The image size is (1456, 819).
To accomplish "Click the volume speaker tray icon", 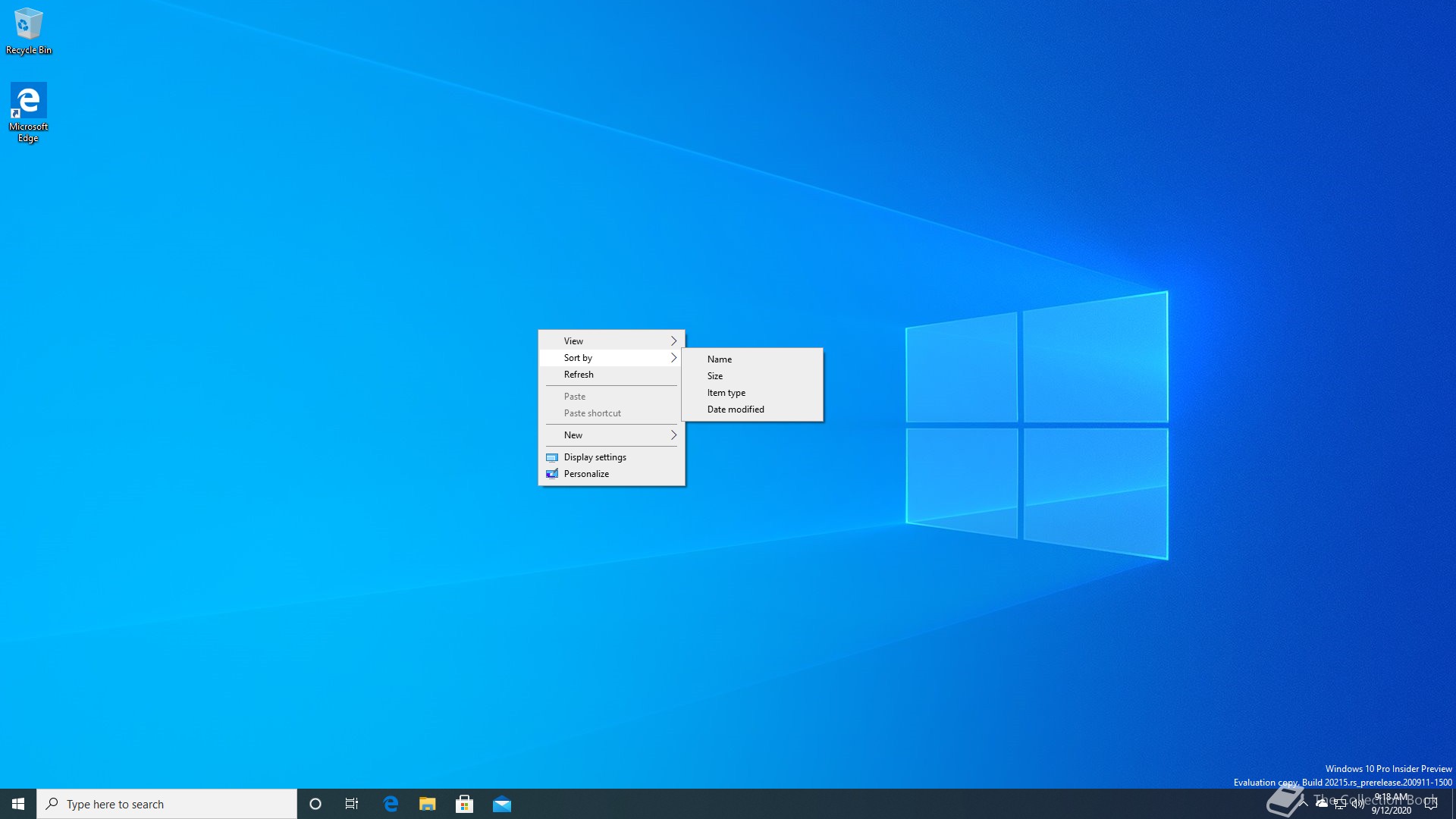I will (1357, 805).
